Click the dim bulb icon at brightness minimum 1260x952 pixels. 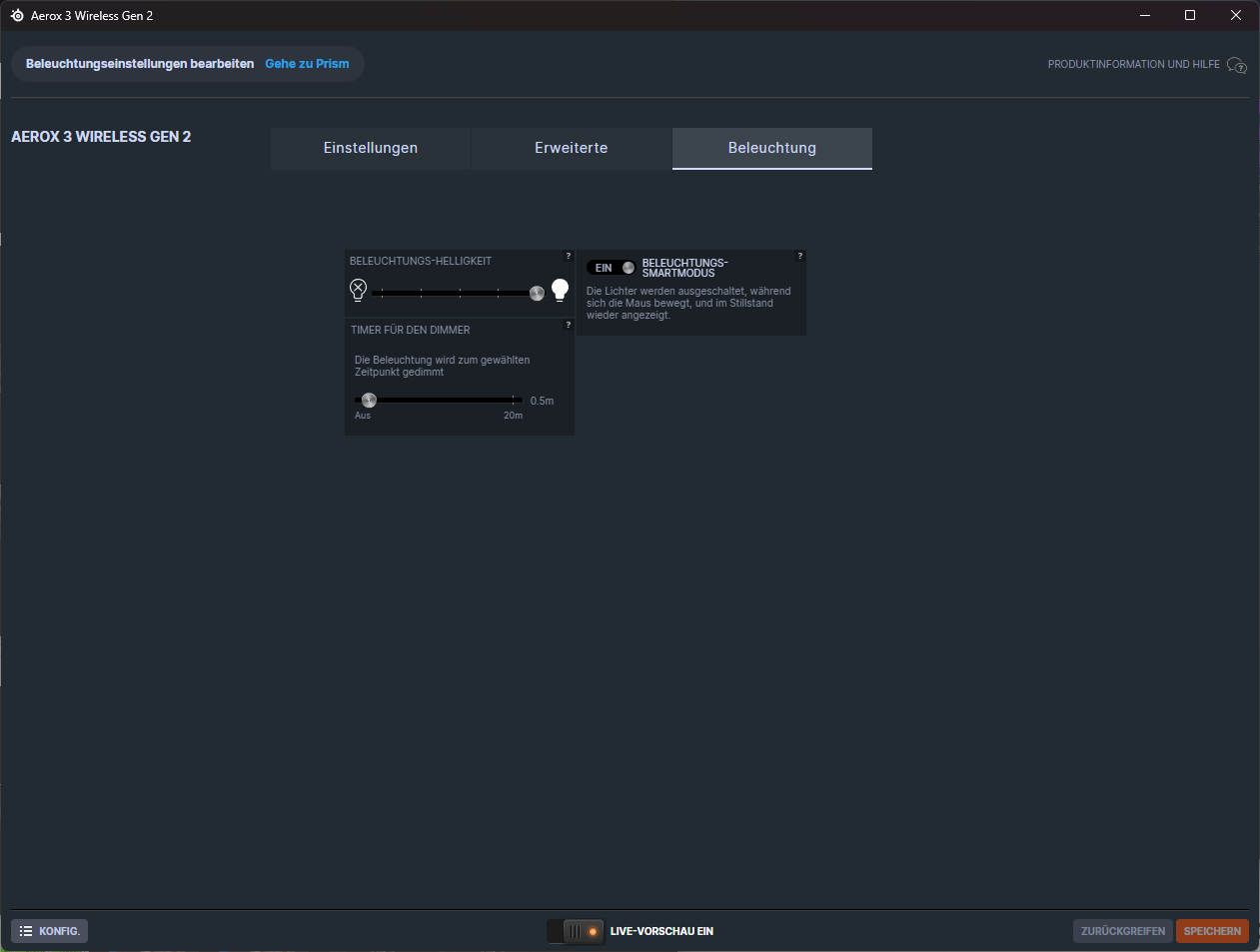click(x=358, y=291)
